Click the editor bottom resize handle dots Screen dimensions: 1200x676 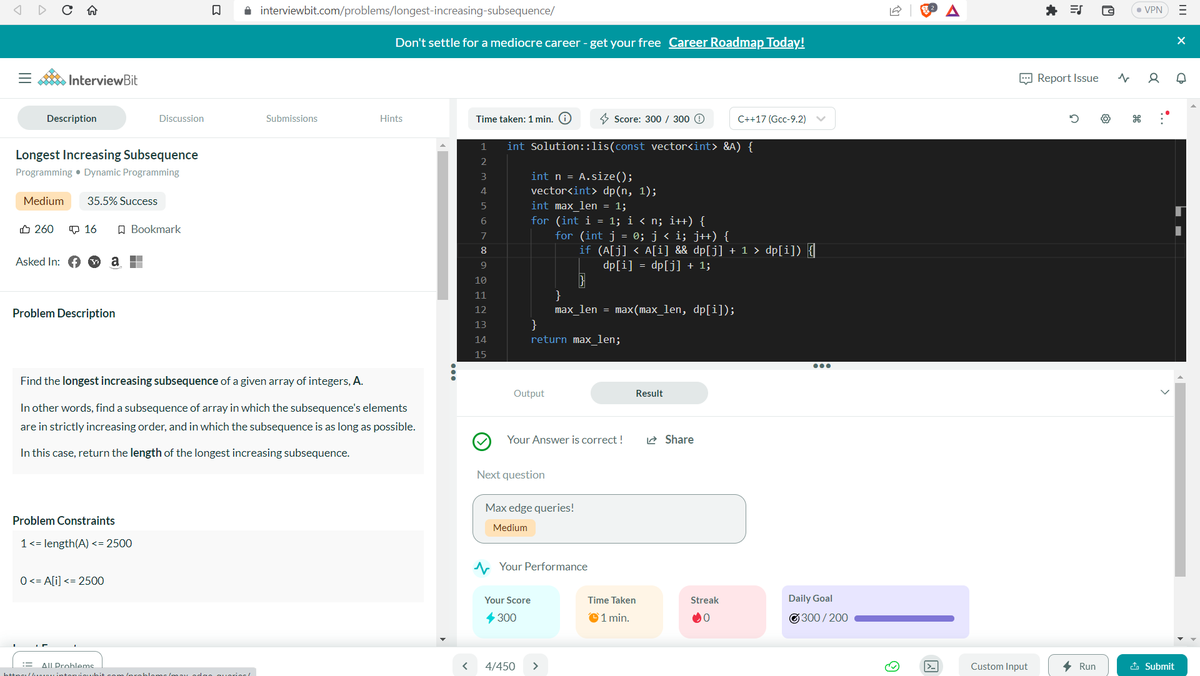(824, 365)
